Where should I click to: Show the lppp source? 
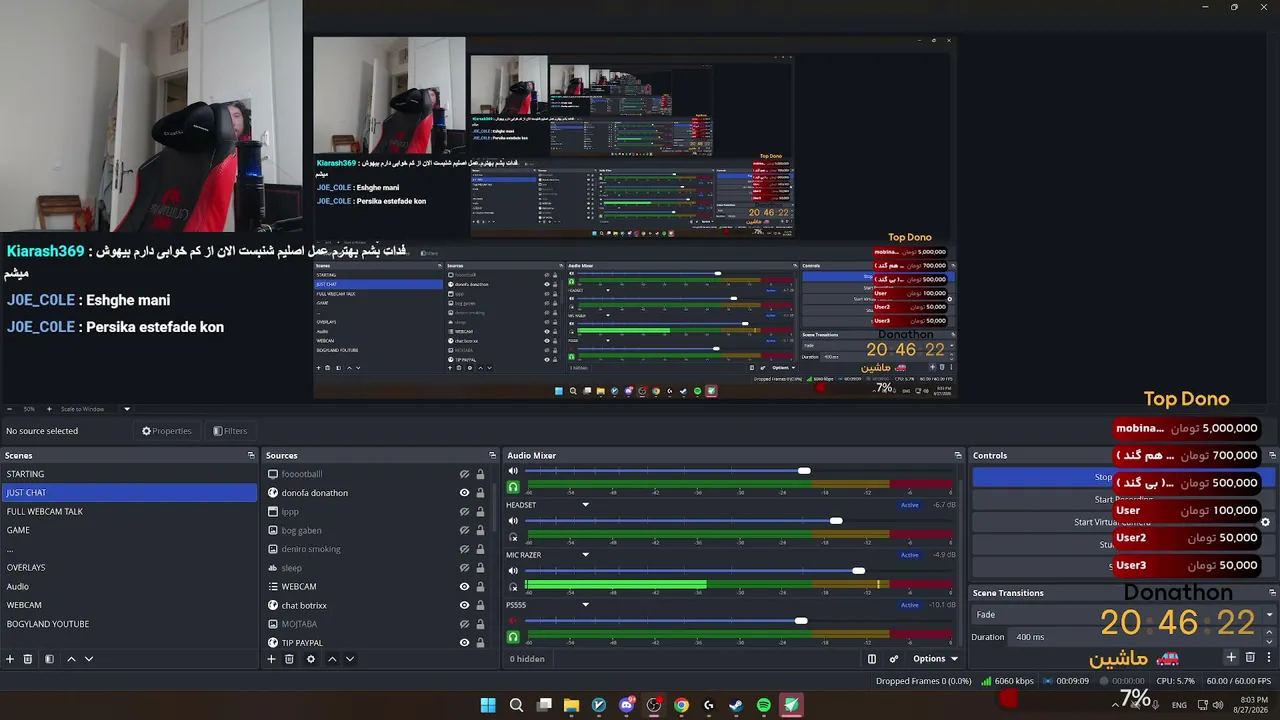(x=464, y=512)
